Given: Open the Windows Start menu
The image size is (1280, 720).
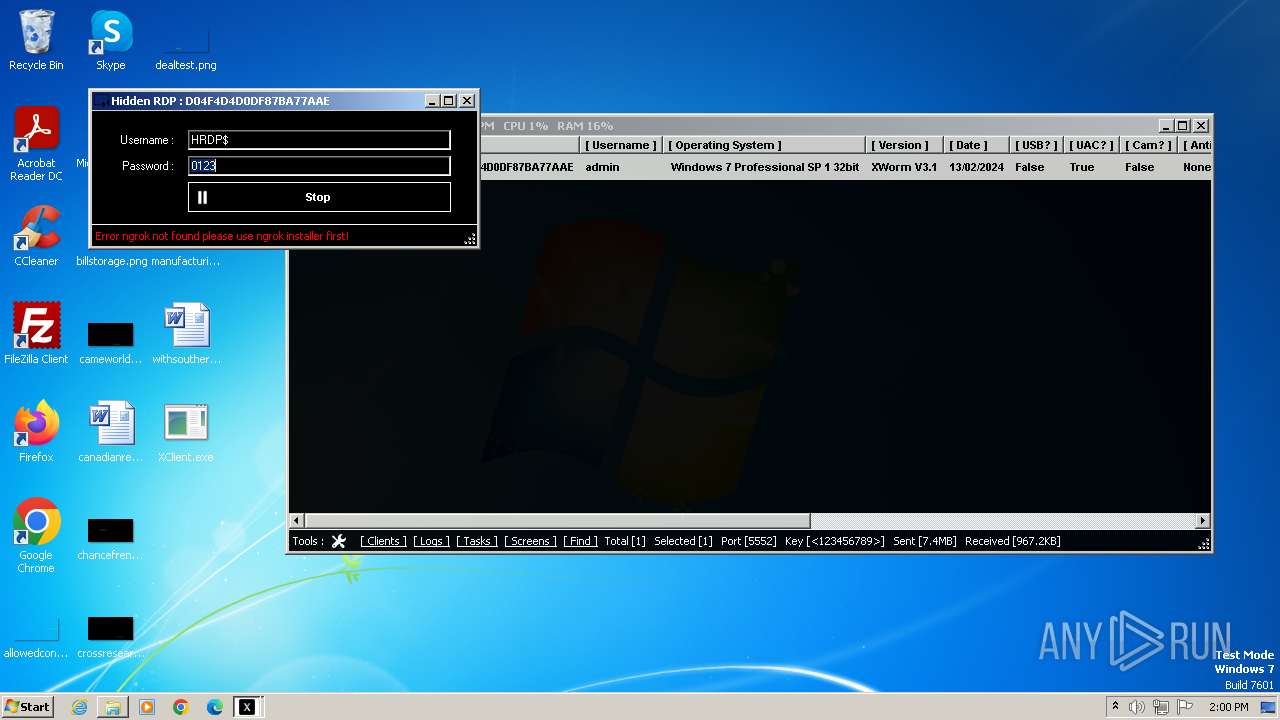Looking at the screenshot, I should coord(27,707).
